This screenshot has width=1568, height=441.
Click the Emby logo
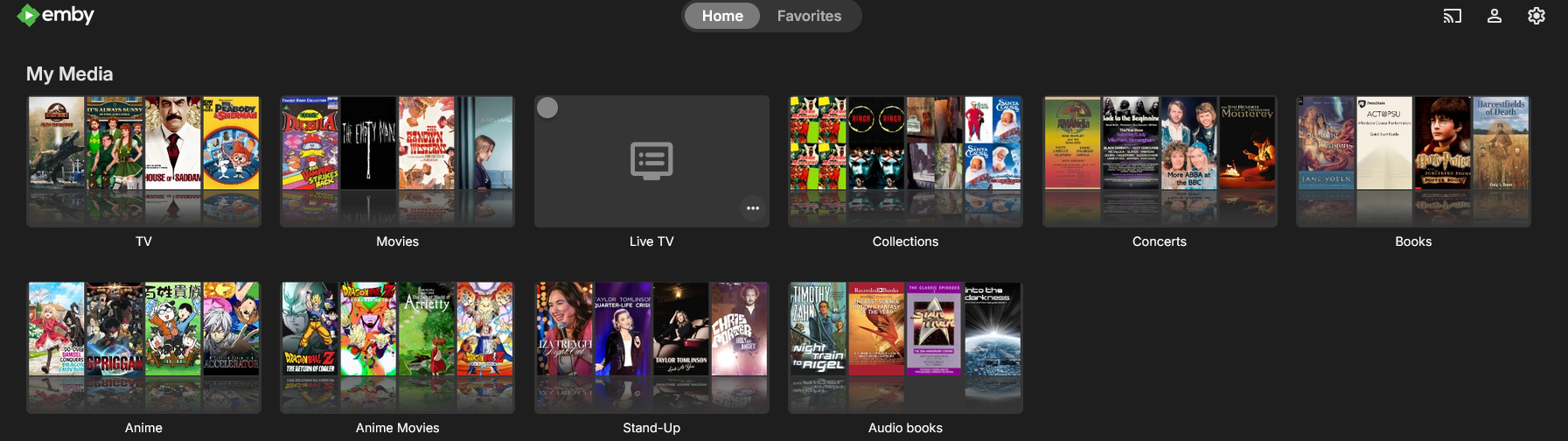(x=56, y=15)
